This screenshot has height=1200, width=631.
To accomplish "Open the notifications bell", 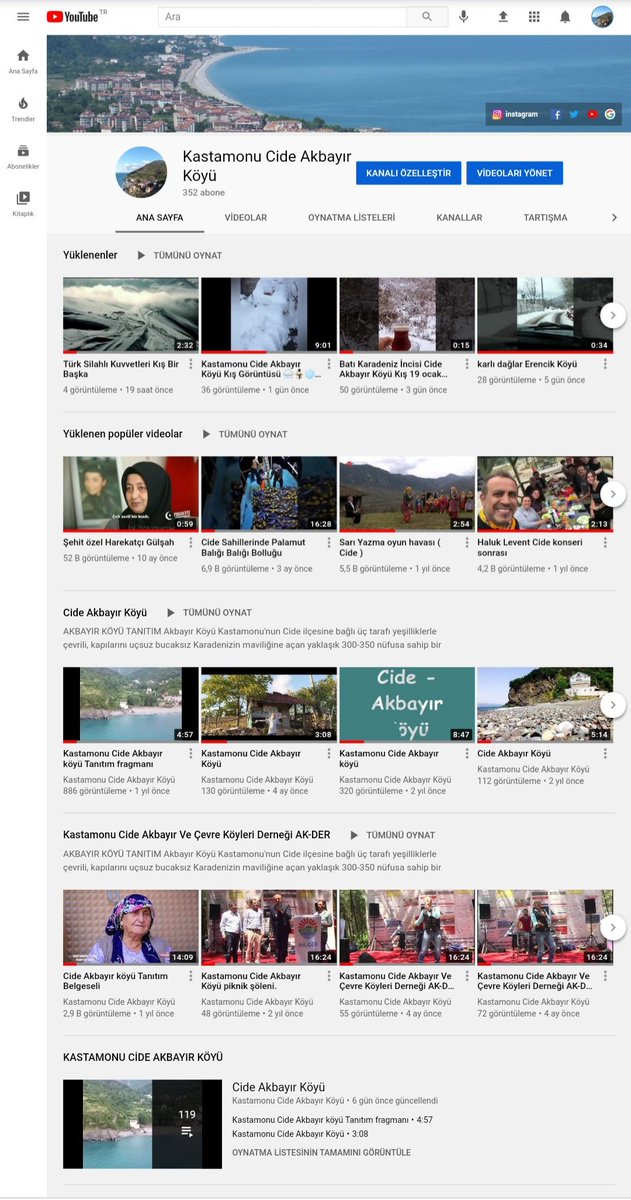I will click(565, 17).
